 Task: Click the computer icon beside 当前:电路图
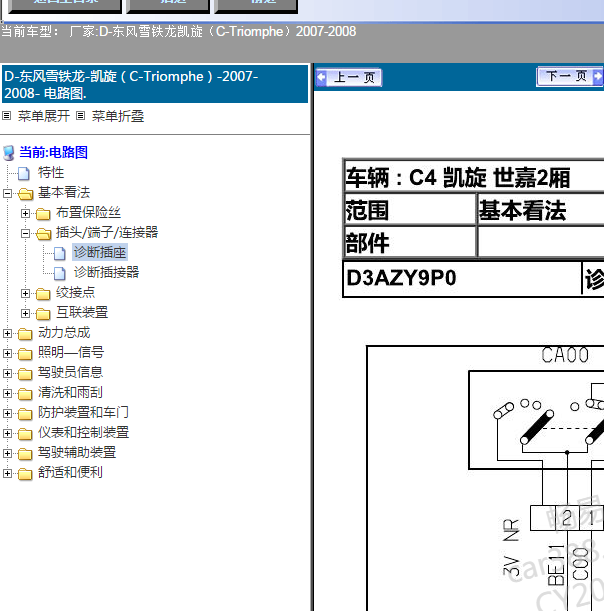(x=9, y=153)
